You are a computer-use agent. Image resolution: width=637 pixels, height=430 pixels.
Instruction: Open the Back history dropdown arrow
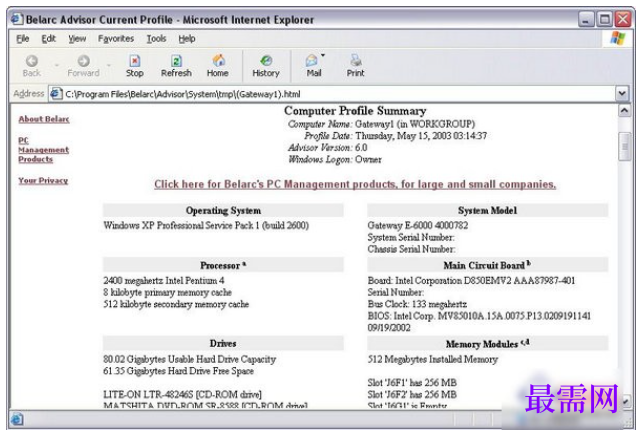point(57,65)
